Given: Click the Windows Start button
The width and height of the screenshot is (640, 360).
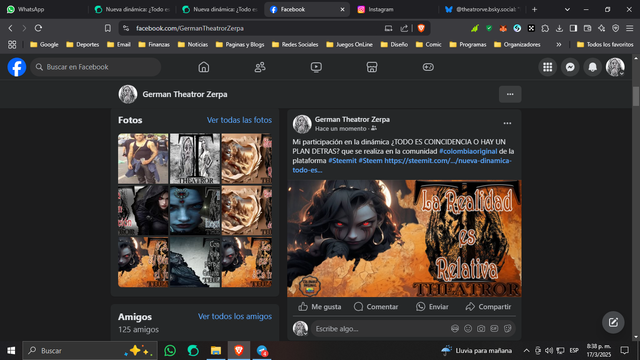Looking at the screenshot, I should click(11, 351).
